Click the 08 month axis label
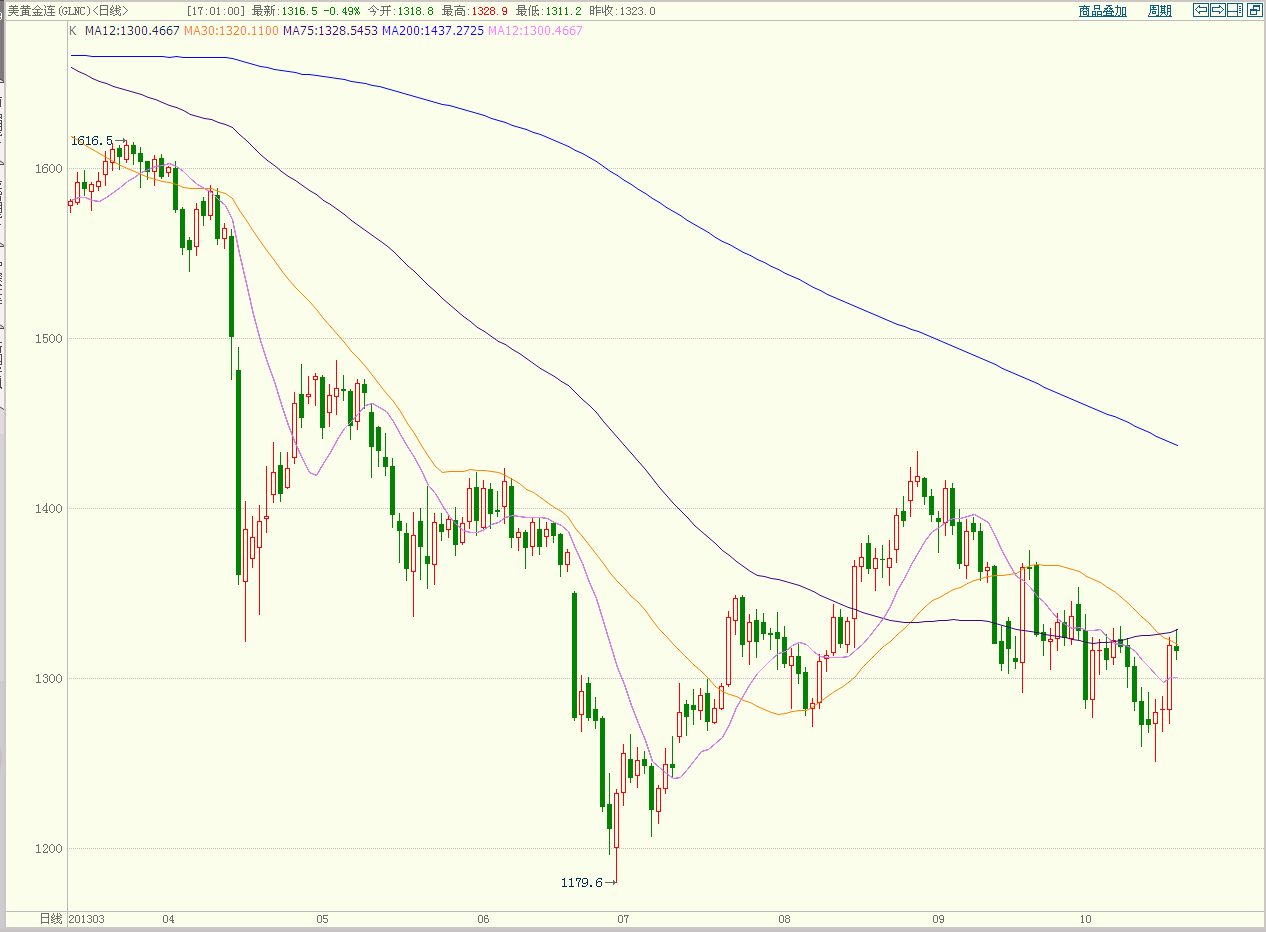This screenshot has height=932, width=1266. (x=784, y=918)
